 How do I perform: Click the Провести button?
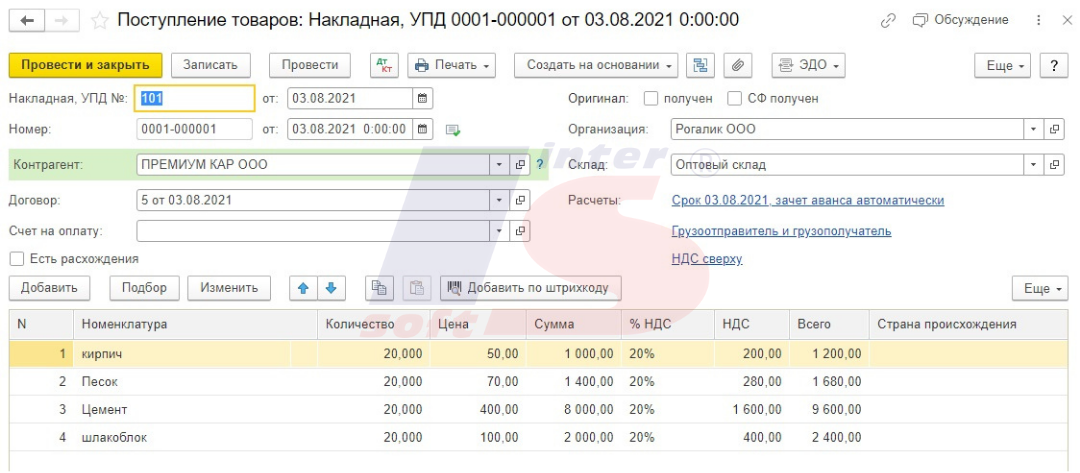[x=310, y=65]
